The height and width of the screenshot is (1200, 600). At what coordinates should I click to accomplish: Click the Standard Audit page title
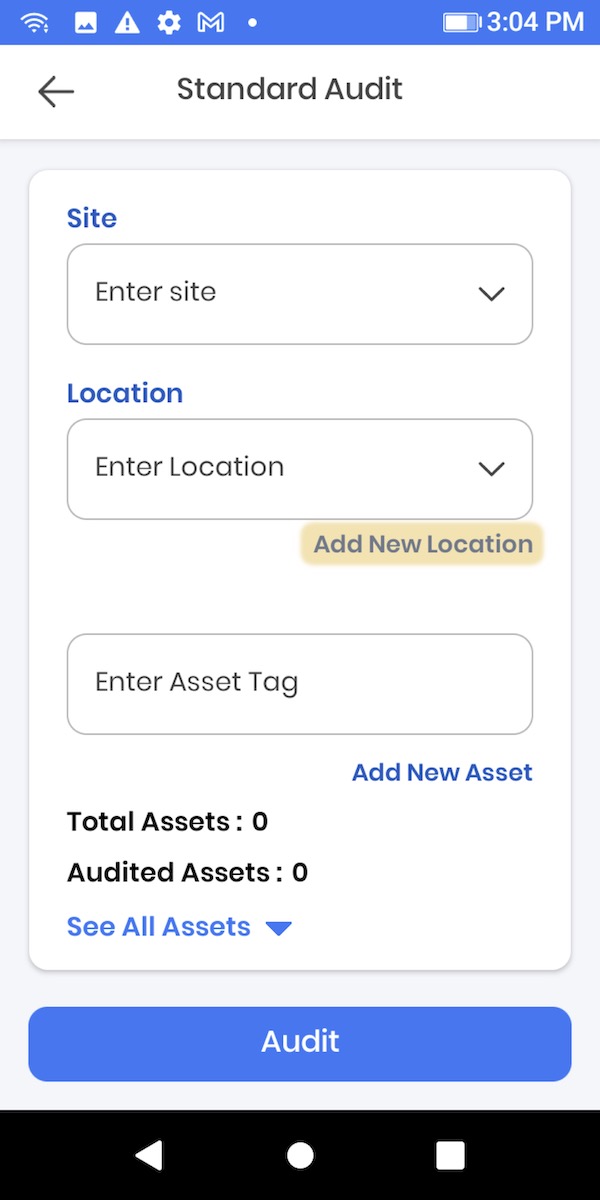(x=290, y=89)
